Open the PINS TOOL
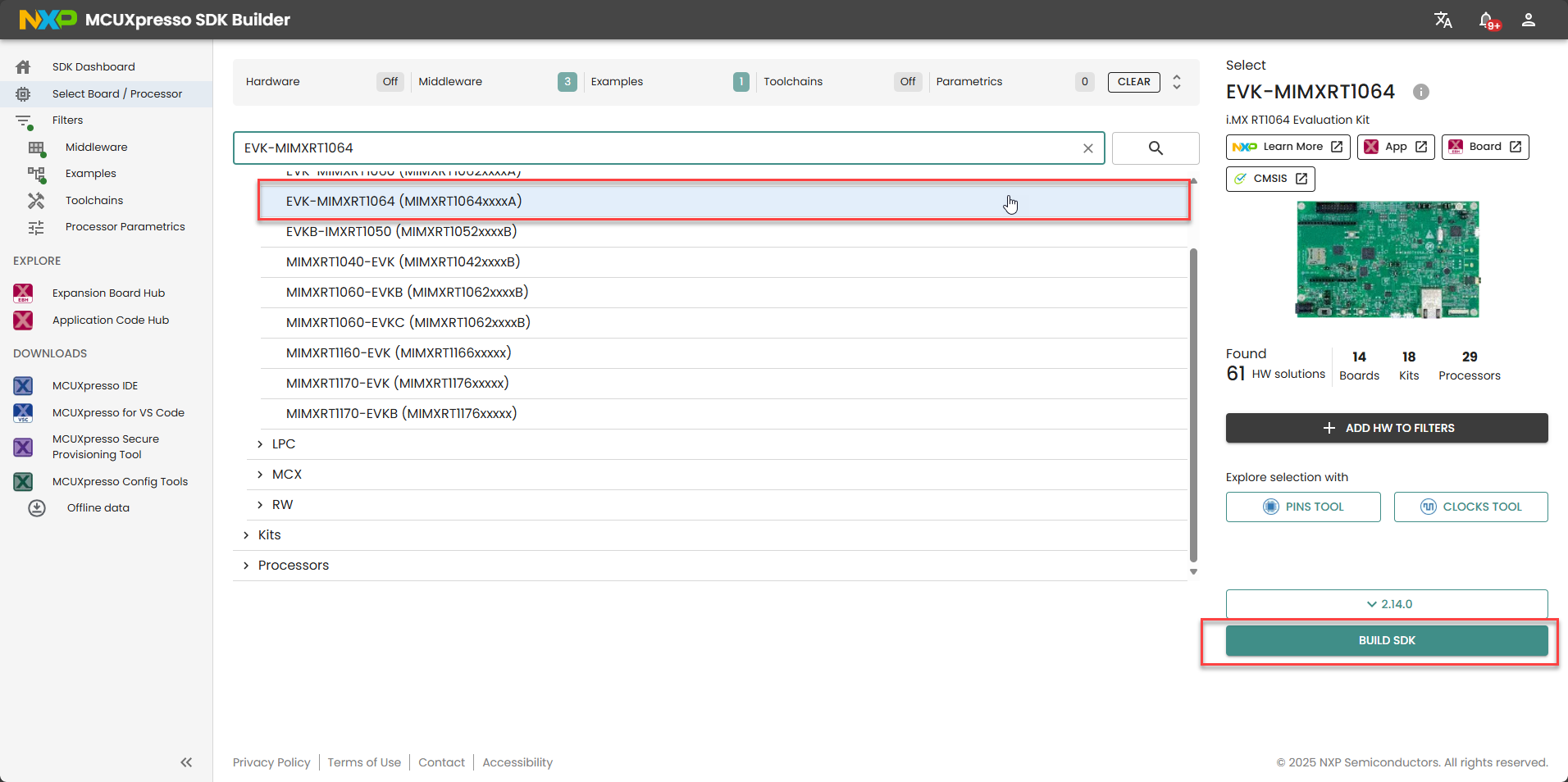Viewport: 1568px width, 782px height. click(x=1303, y=507)
